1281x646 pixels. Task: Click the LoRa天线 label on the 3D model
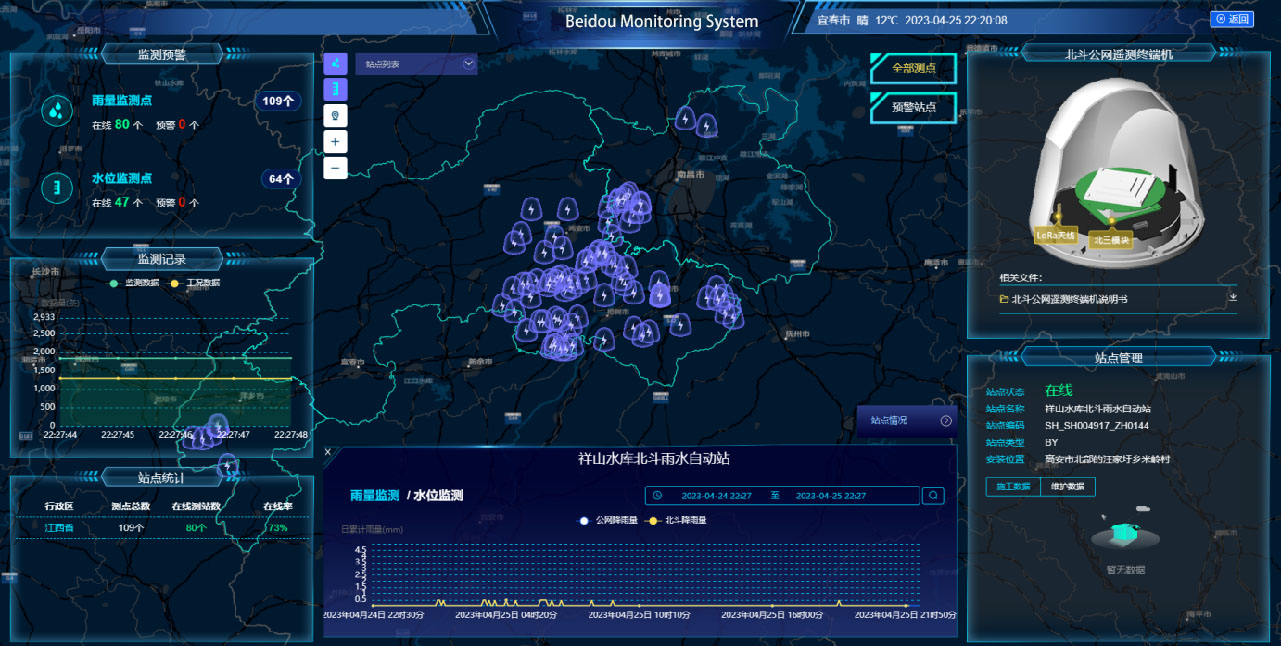coord(1055,236)
